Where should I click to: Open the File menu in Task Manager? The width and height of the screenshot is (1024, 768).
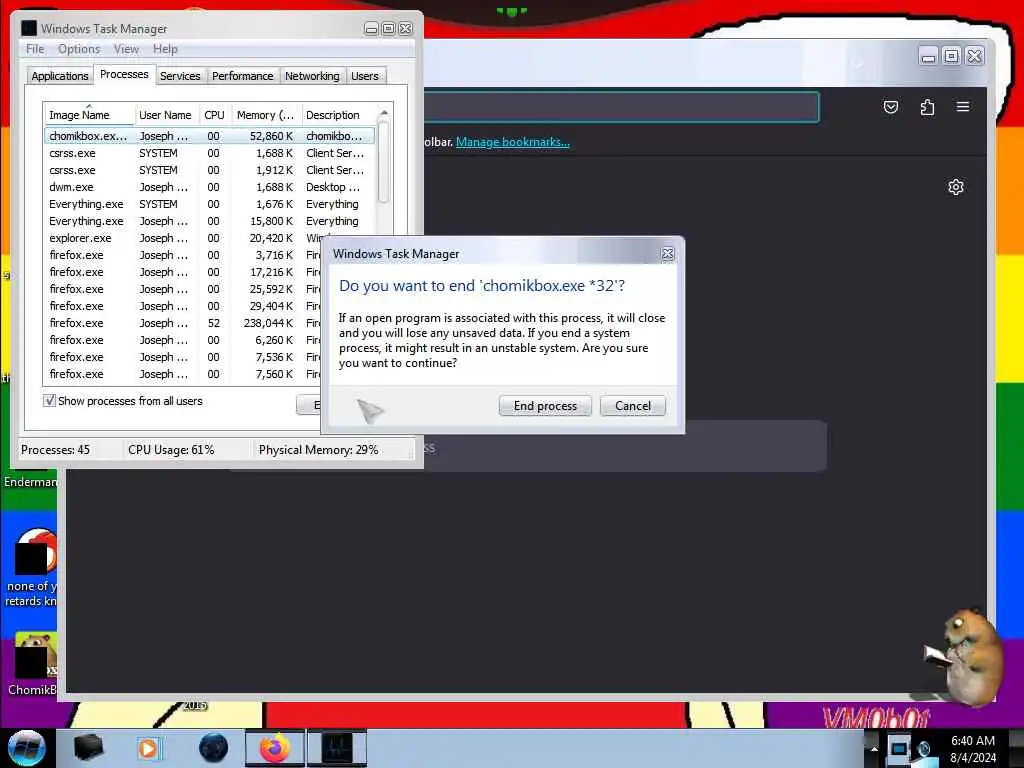(x=35, y=49)
